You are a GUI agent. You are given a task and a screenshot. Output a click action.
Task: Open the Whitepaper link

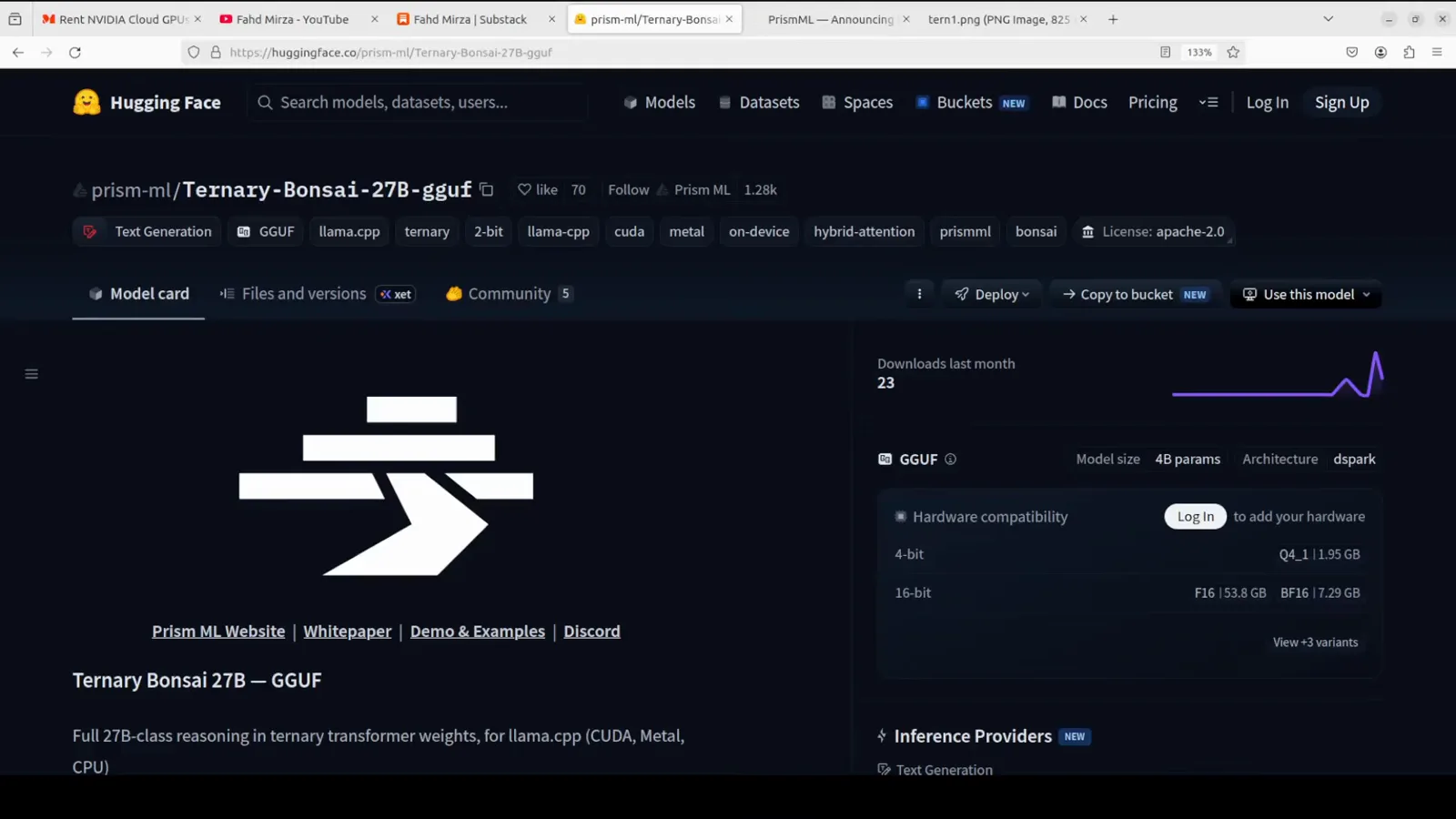348,632
